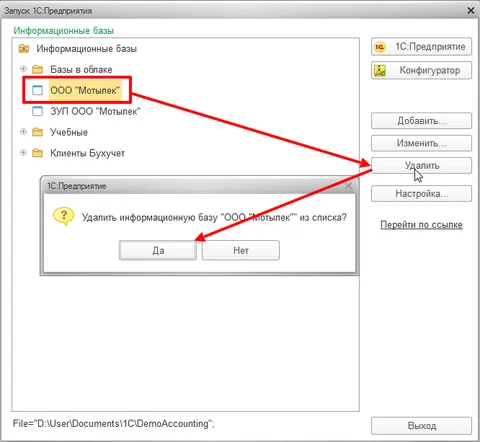Screen dimensions: 480x442
Task: Click the Удалить button
Action: point(421,165)
